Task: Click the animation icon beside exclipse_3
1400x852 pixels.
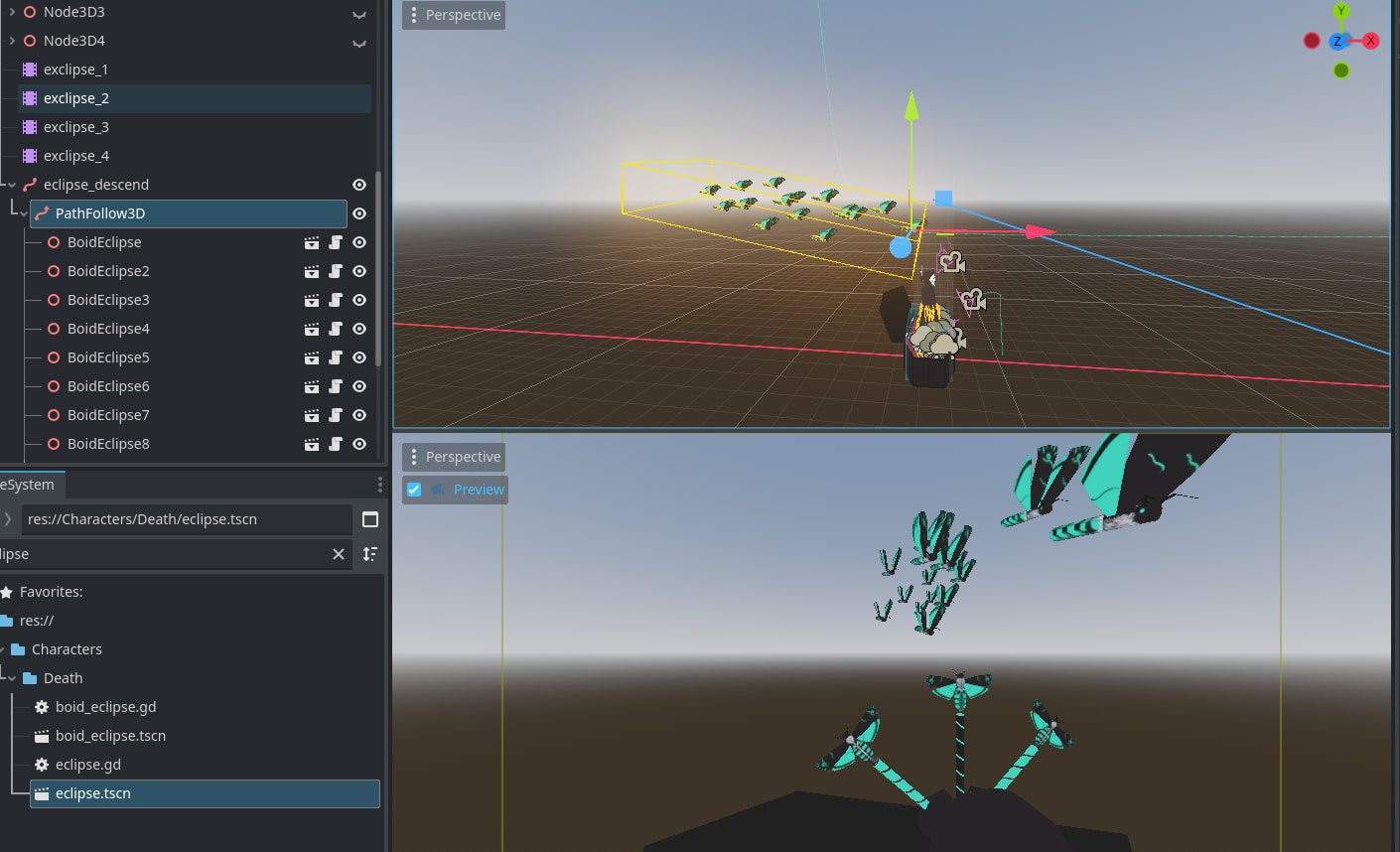Action: click(30, 127)
